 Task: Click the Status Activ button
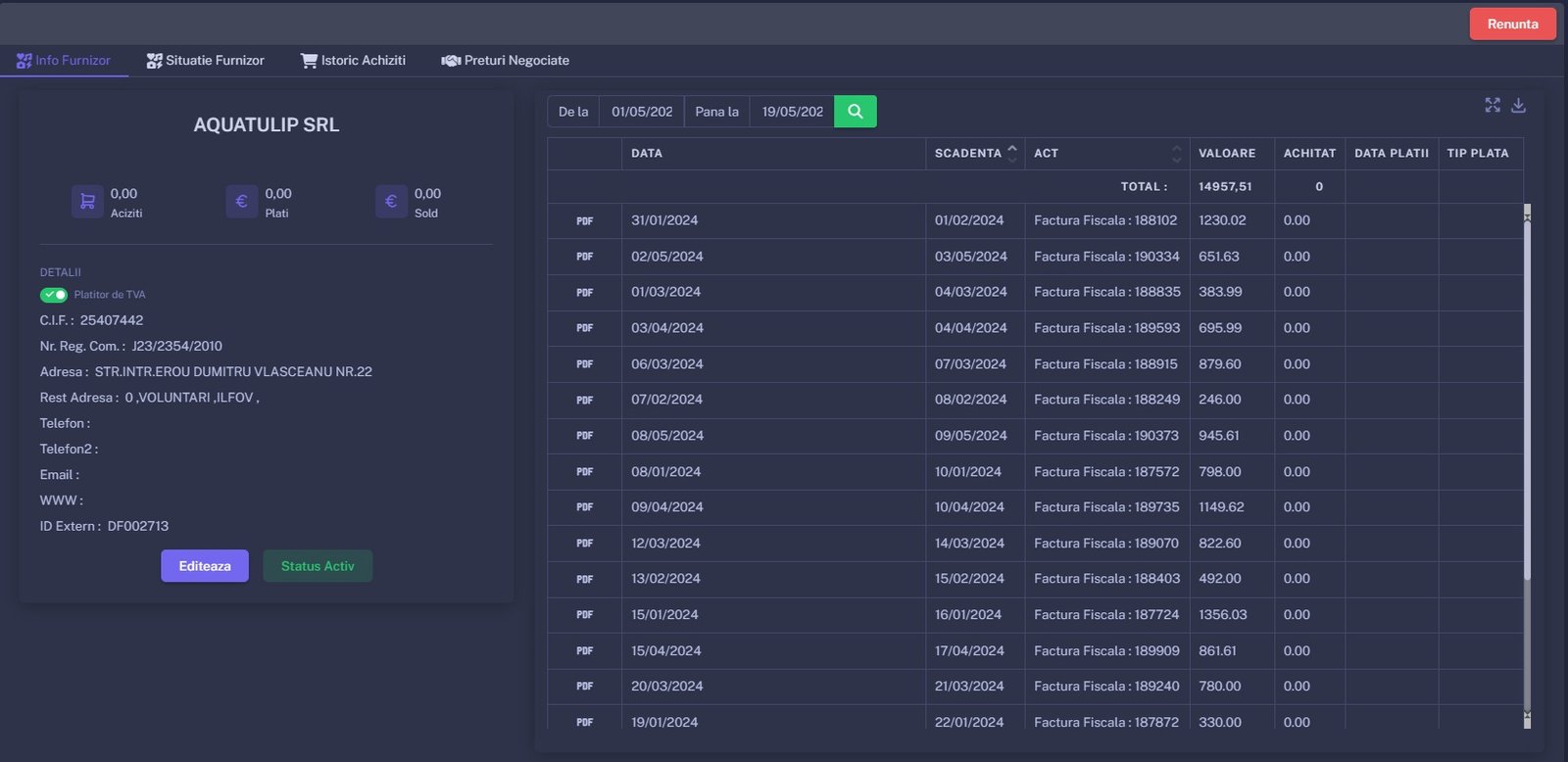coord(318,566)
